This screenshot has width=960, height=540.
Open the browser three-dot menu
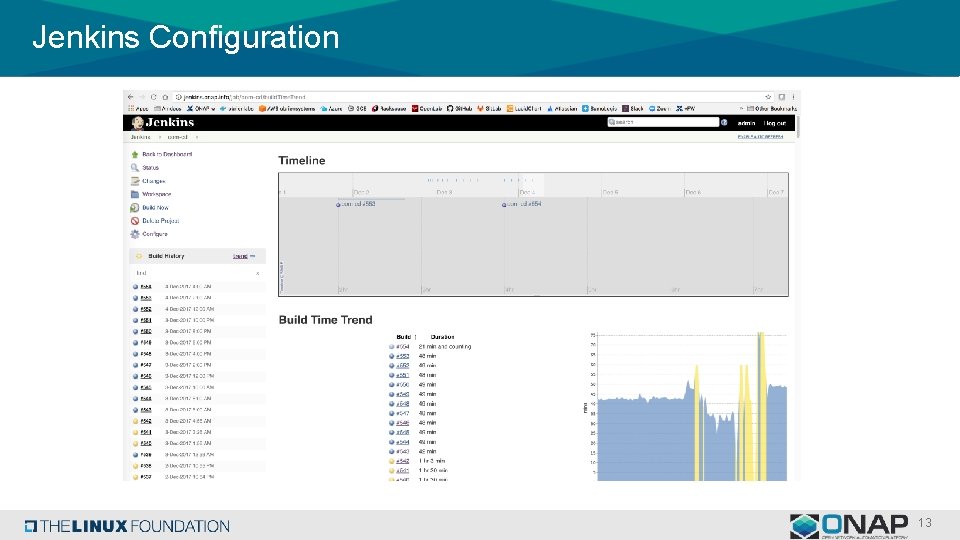pos(793,97)
